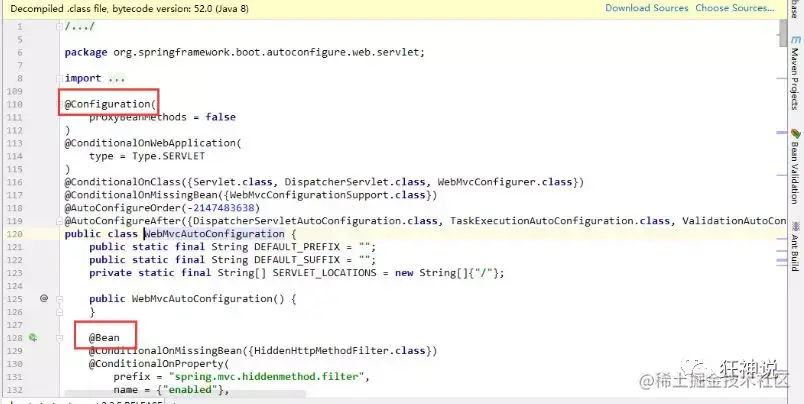Click the proxyBeanMethods = false text

click(163, 117)
